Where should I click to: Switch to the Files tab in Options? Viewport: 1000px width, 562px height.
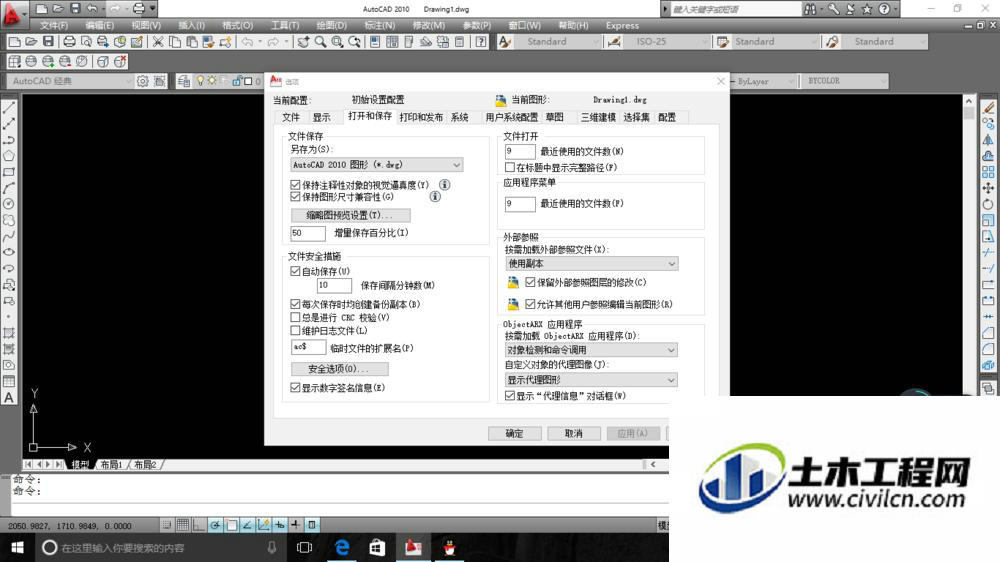coord(291,117)
